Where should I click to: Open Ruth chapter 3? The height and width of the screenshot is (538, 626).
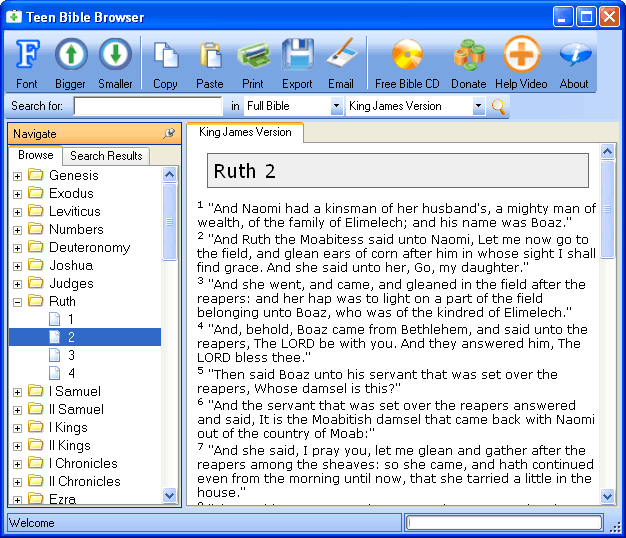pos(71,355)
